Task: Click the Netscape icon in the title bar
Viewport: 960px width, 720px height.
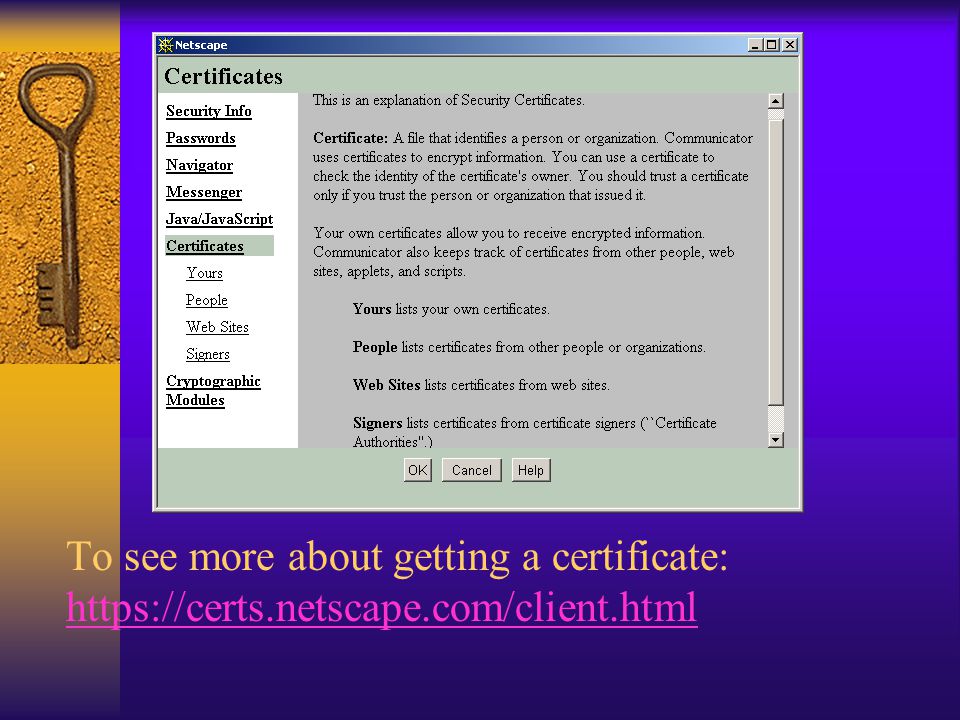Action: pos(165,45)
